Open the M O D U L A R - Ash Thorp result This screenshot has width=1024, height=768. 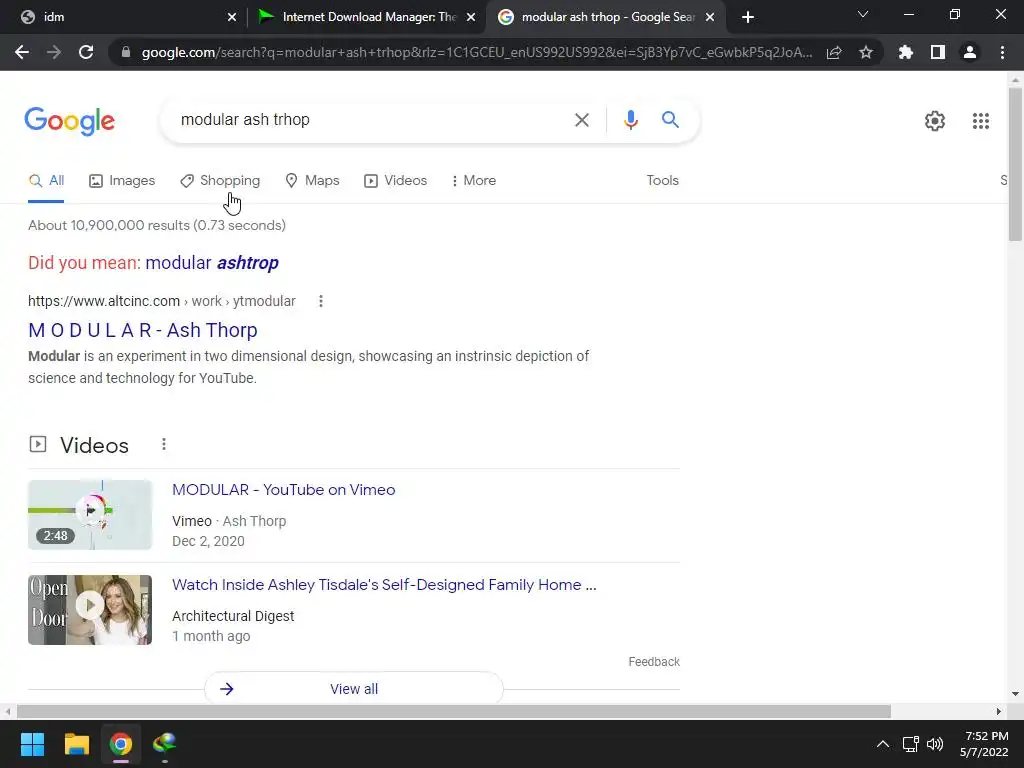click(x=142, y=330)
